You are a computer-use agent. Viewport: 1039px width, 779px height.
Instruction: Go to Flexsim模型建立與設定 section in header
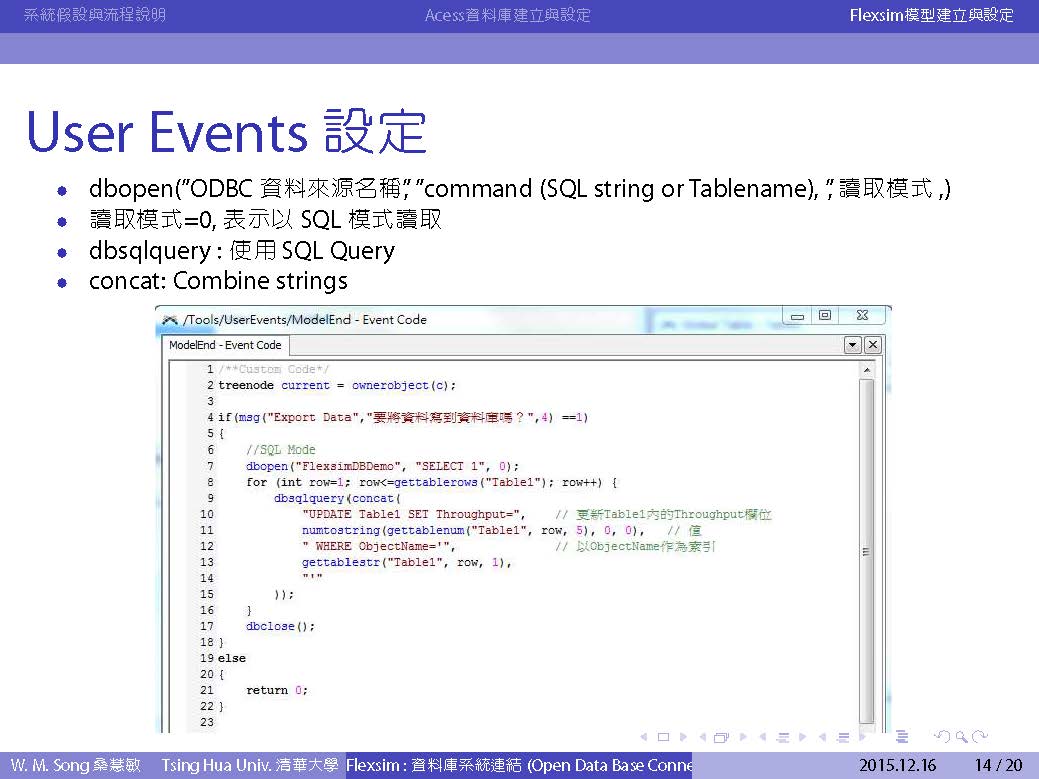pyautogui.click(x=931, y=15)
